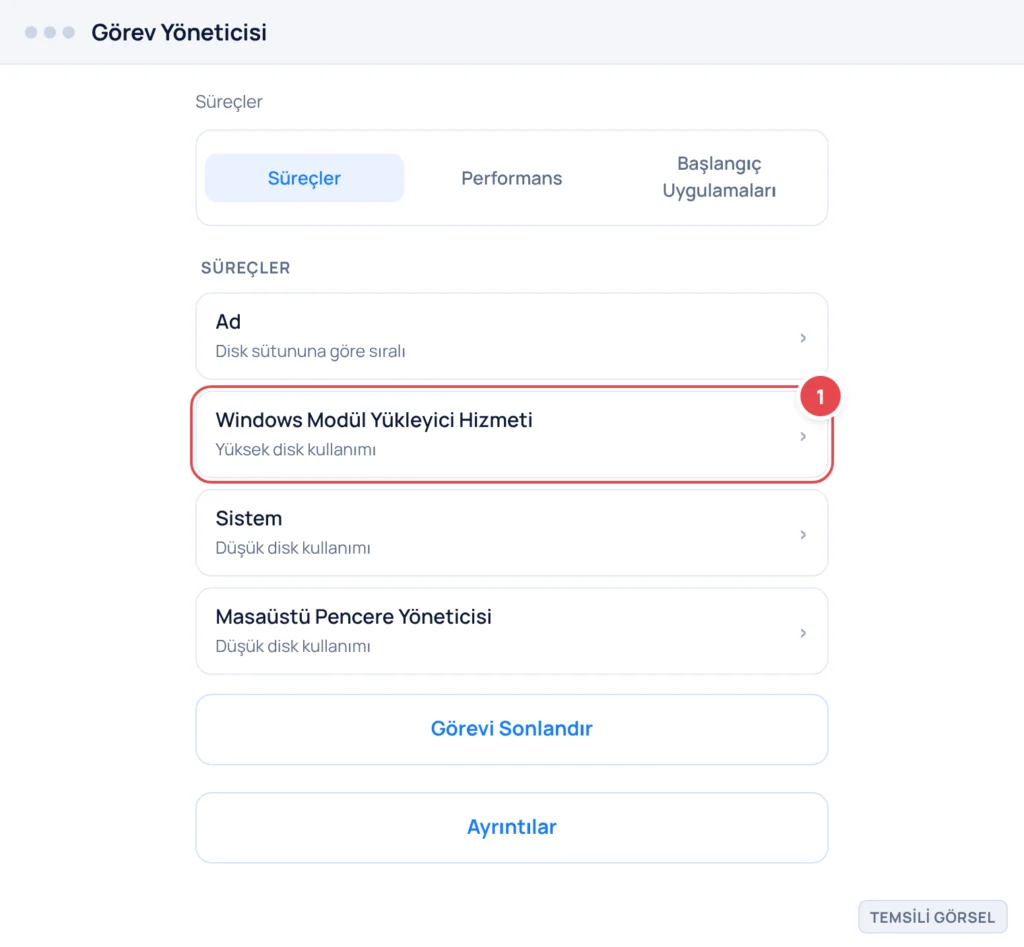Image resolution: width=1024 pixels, height=947 pixels.
Task: Open the Ayrıntılar button
Action: [x=511, y=827]
